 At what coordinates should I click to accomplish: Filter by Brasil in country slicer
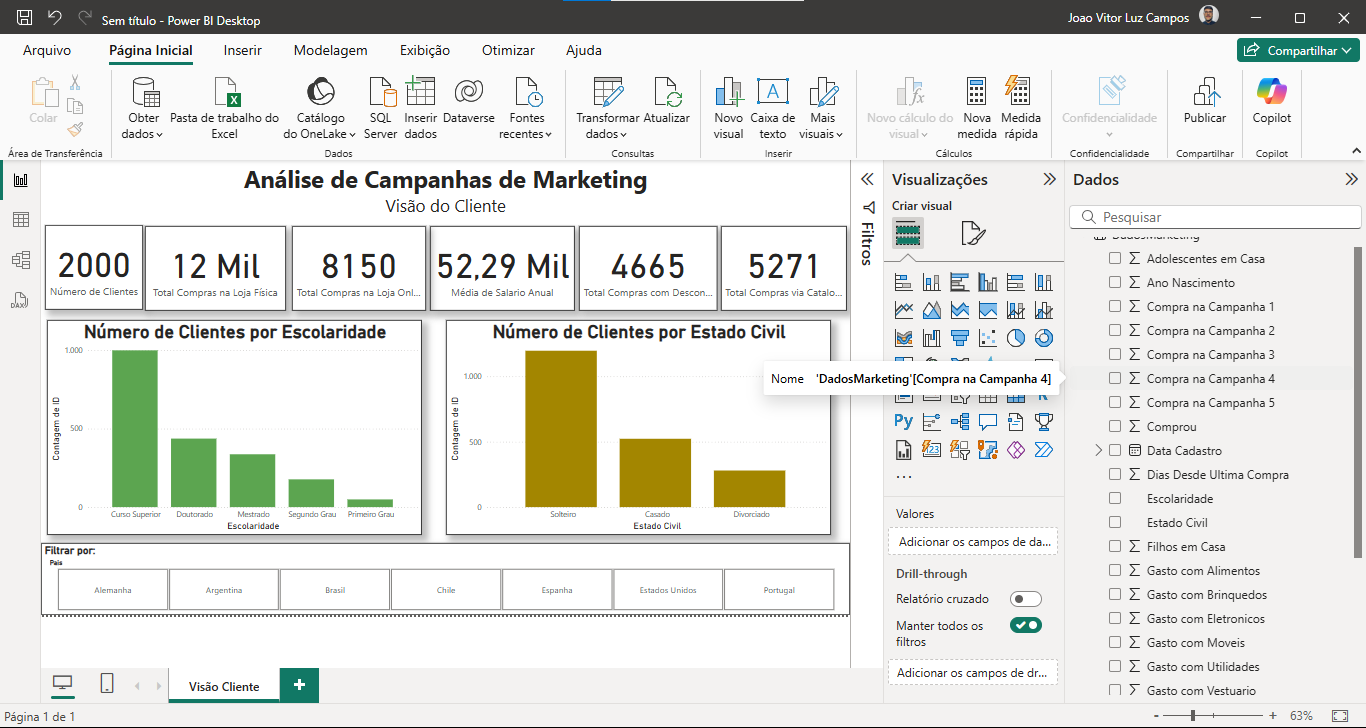coord(335,590)
